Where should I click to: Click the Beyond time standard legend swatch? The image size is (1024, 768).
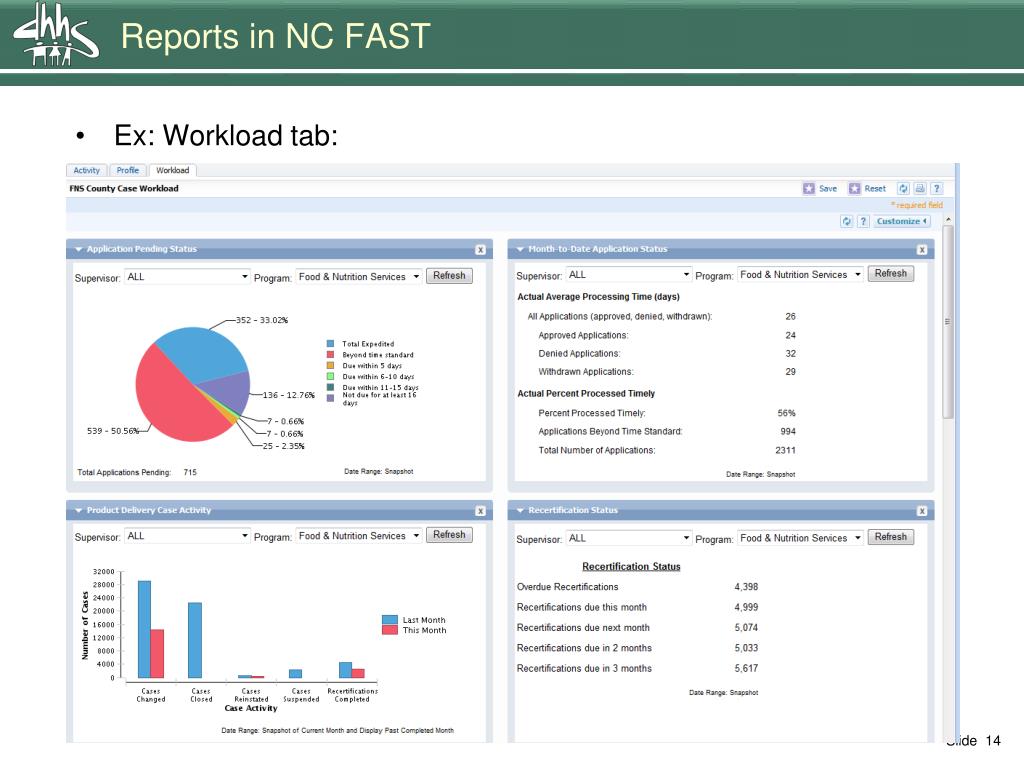[330, 355]
